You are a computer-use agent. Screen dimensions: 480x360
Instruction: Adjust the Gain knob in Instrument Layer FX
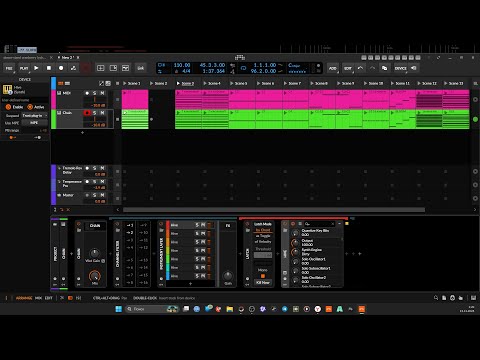(x=228, y=276)
